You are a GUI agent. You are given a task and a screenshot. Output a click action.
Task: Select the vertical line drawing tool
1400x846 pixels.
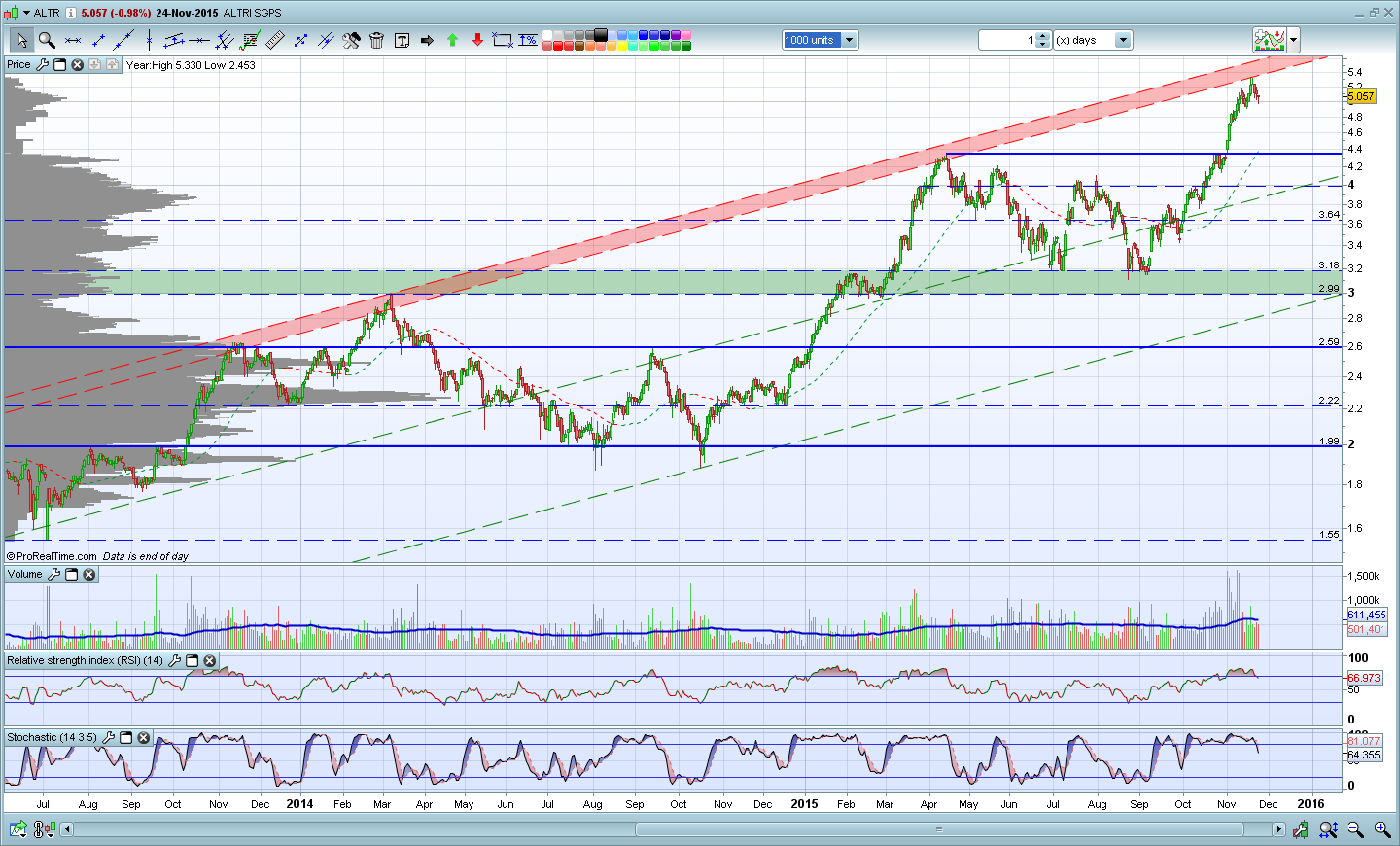click(x=149, y=40)
